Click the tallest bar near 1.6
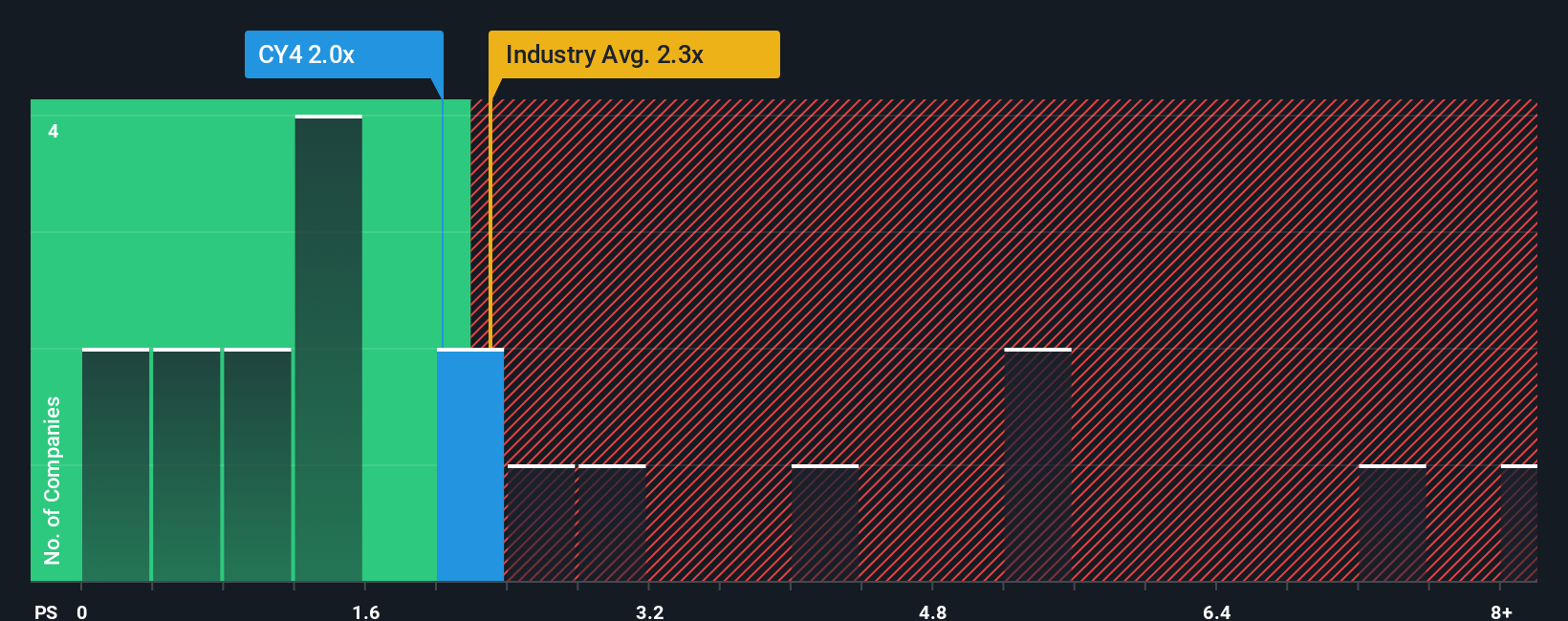 click(x=328, y=348)
